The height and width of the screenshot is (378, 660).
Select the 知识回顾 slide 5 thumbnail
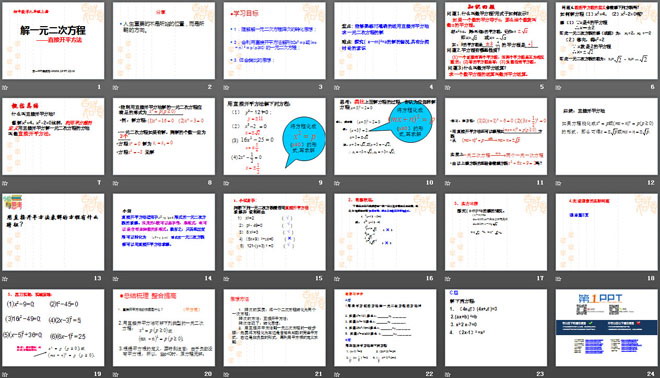[496, 41]
